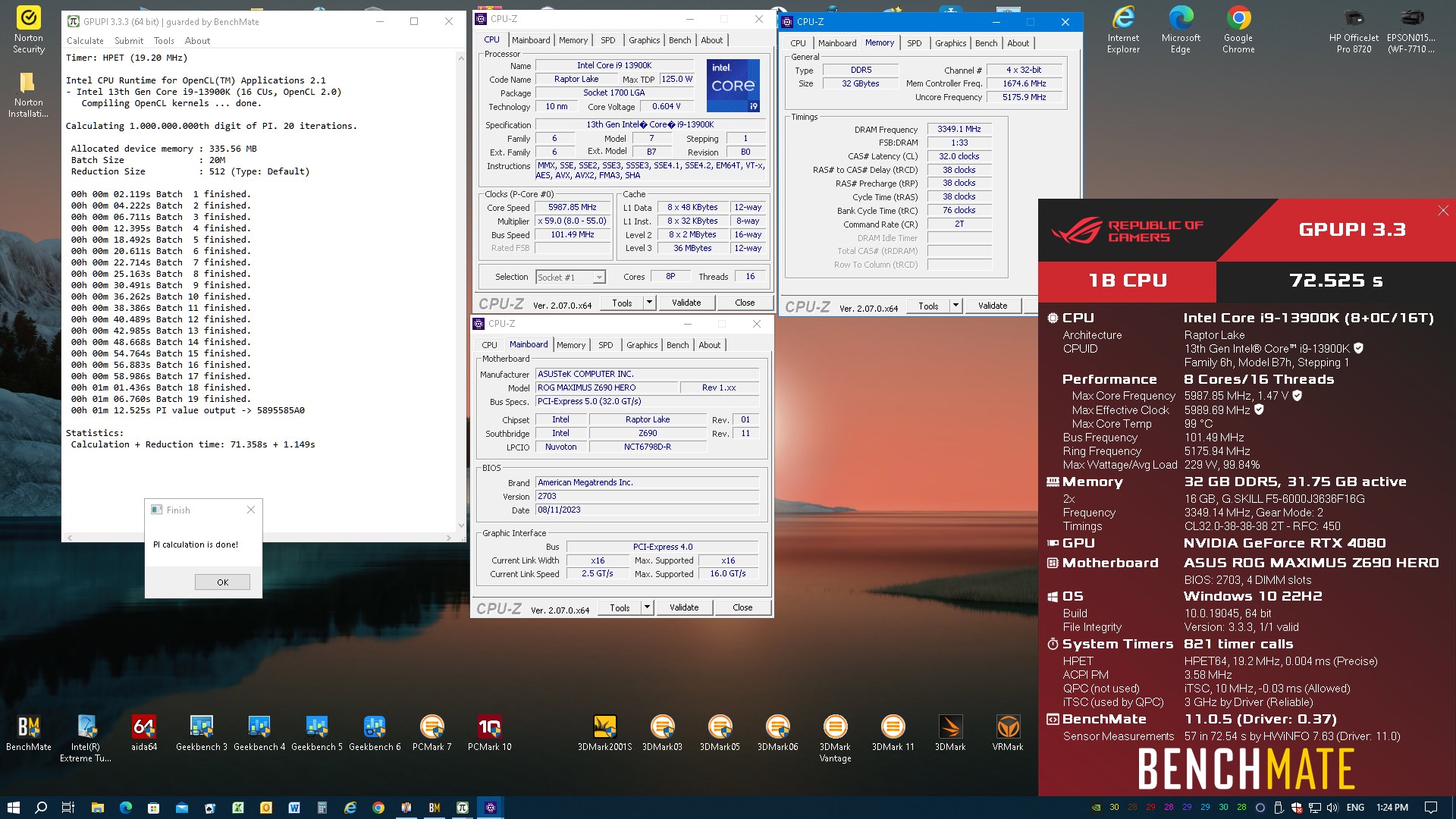Open Excel from taskbar
Image resolution: width=1456 pixels, height=819 pixels.
pos(238,808)
